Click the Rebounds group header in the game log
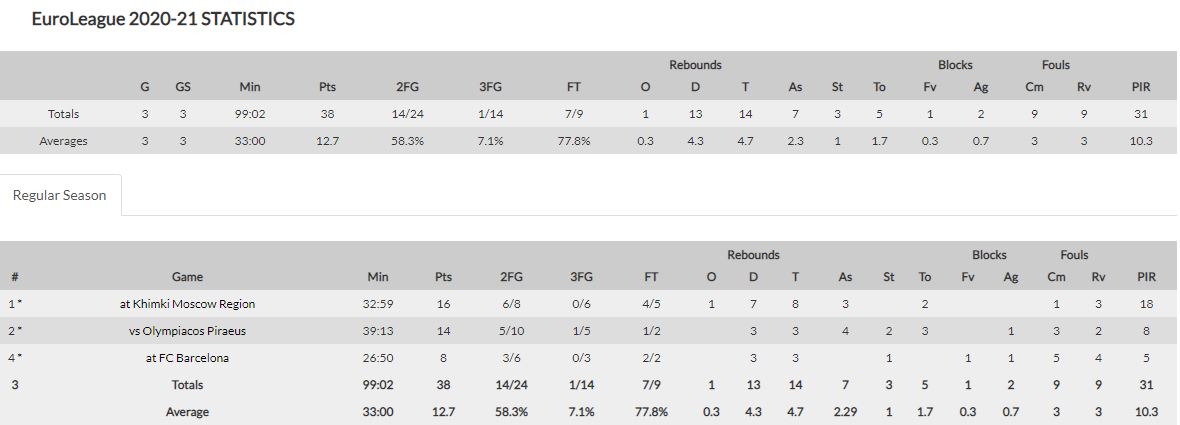 click(x=753, y=255)
